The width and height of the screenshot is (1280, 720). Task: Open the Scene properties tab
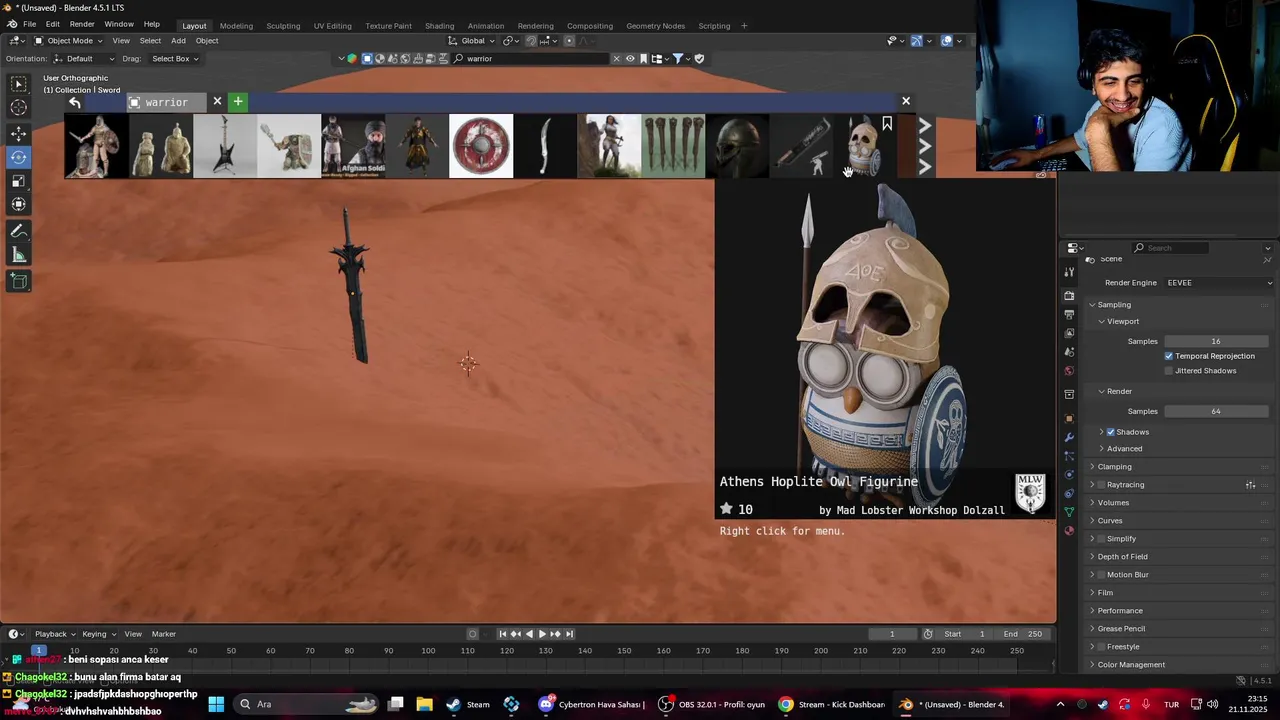[1069, 352]
